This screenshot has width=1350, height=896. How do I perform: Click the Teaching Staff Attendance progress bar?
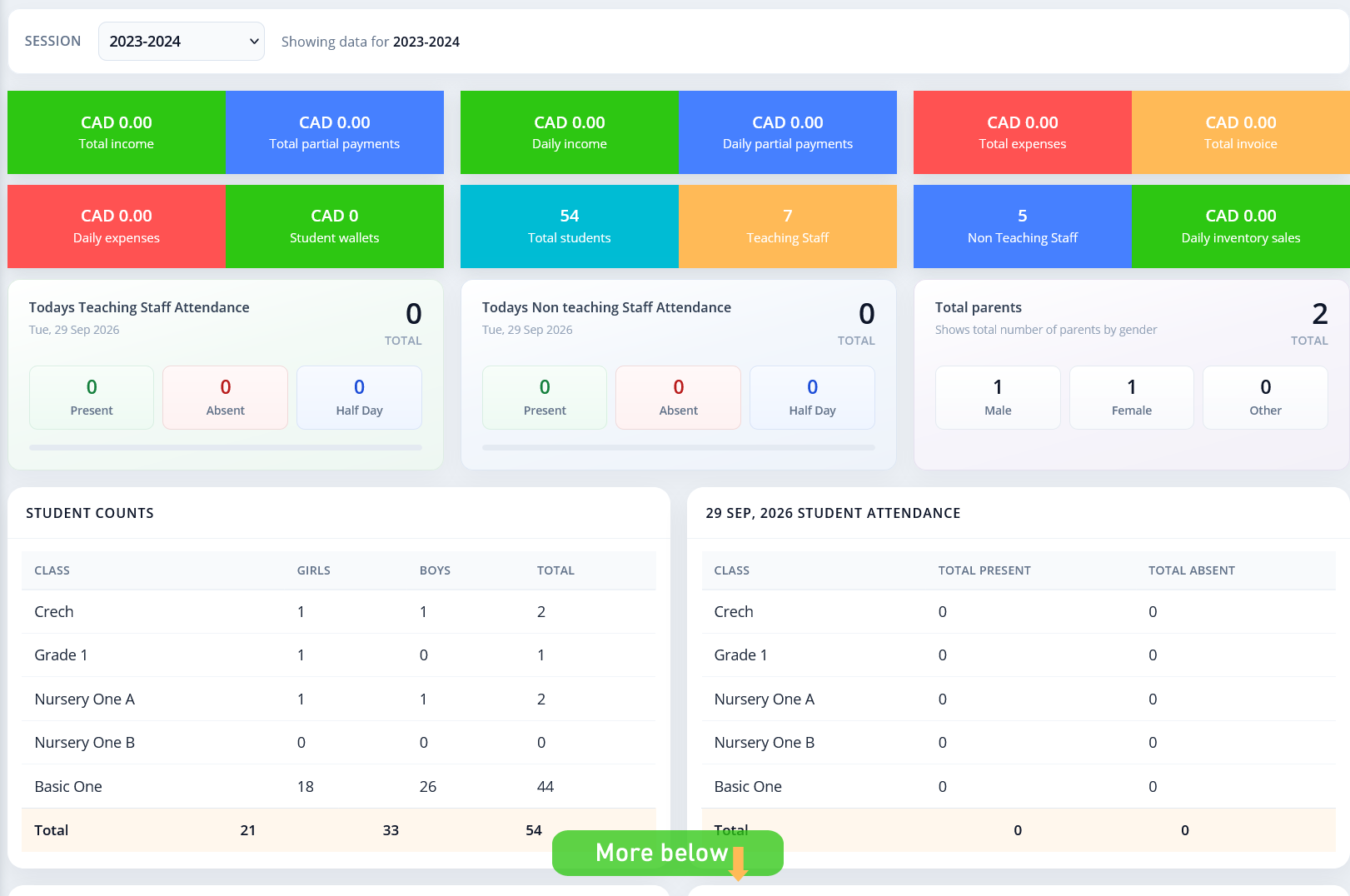226,447
